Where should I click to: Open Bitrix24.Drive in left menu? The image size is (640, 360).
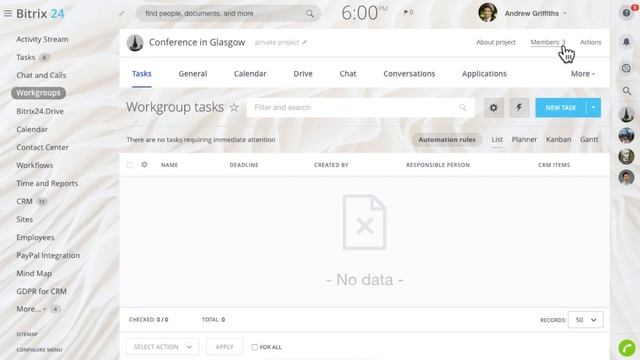click(40, 111)
